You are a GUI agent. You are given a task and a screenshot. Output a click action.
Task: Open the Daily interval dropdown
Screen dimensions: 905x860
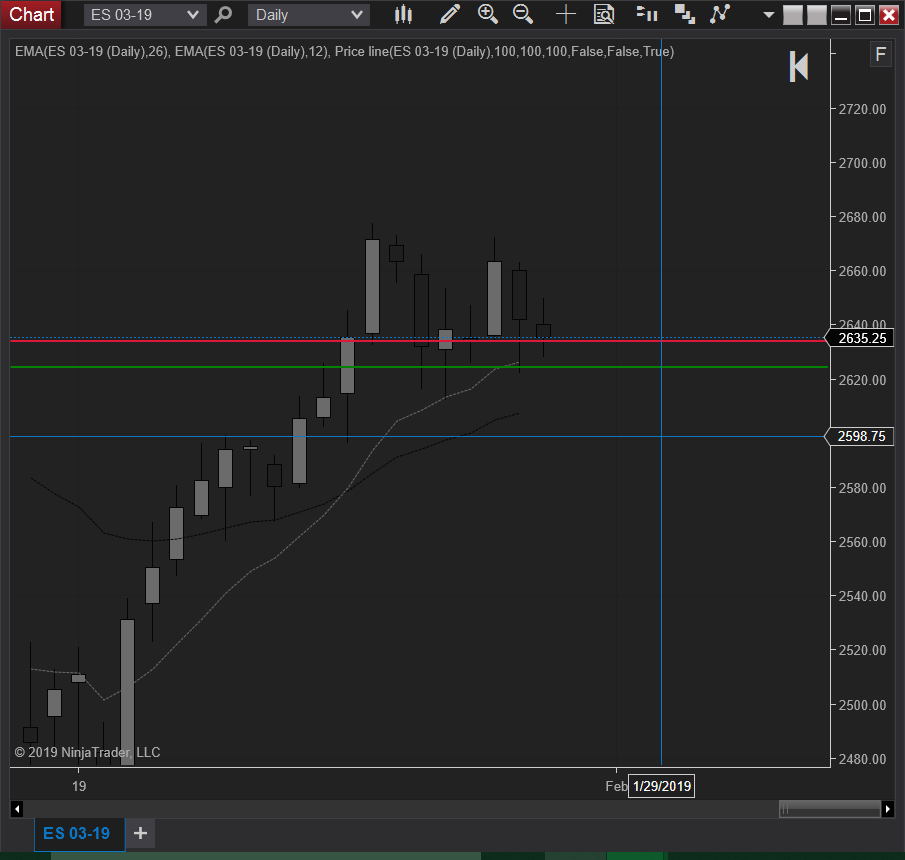tap(308, 14)
